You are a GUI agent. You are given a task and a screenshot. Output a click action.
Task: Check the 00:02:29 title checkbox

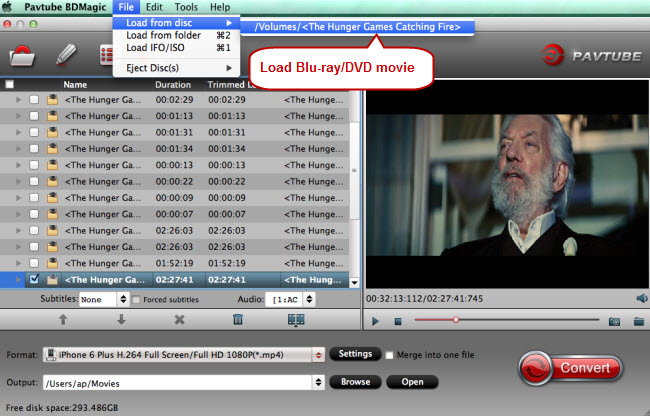pos(34,100)
